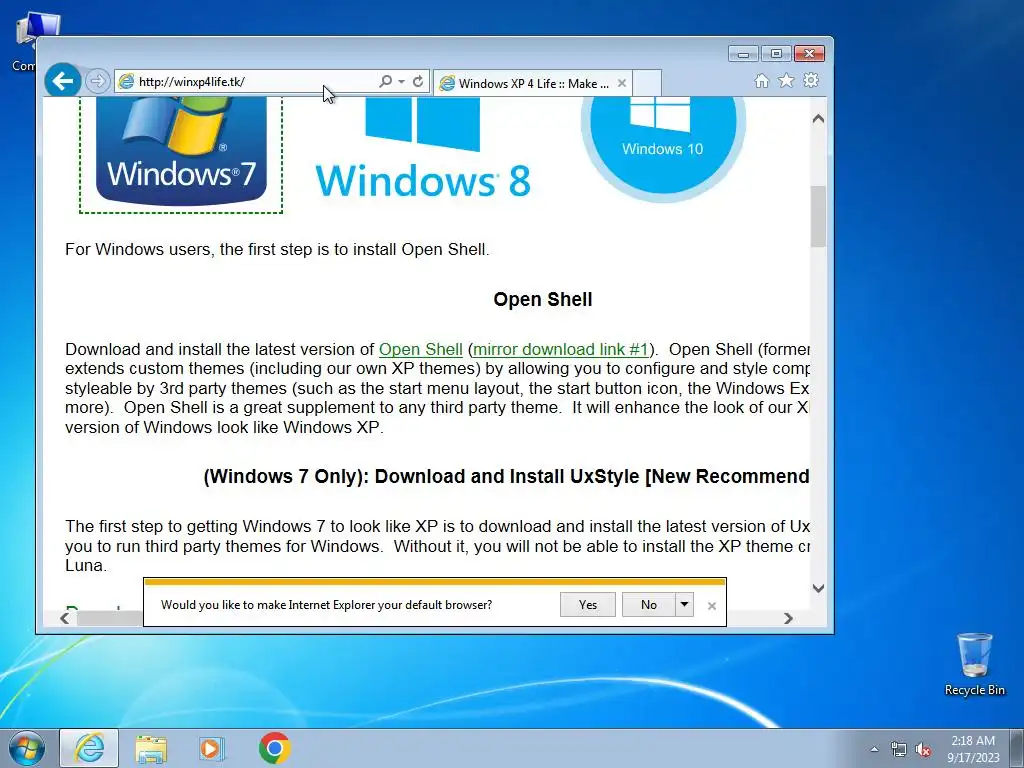Open the Home page icon
Viewport: 1024px width, 768px height.
click(x=761, y=80)
